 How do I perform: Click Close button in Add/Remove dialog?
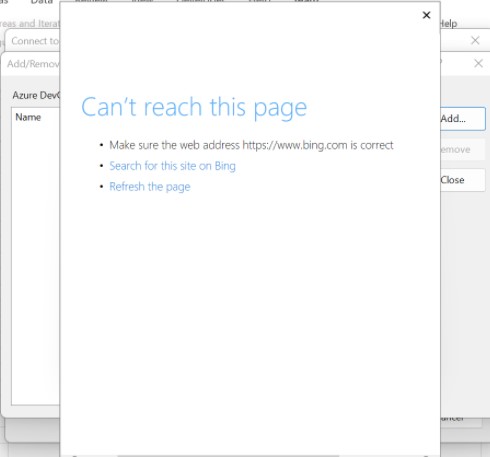pos(463,180)
